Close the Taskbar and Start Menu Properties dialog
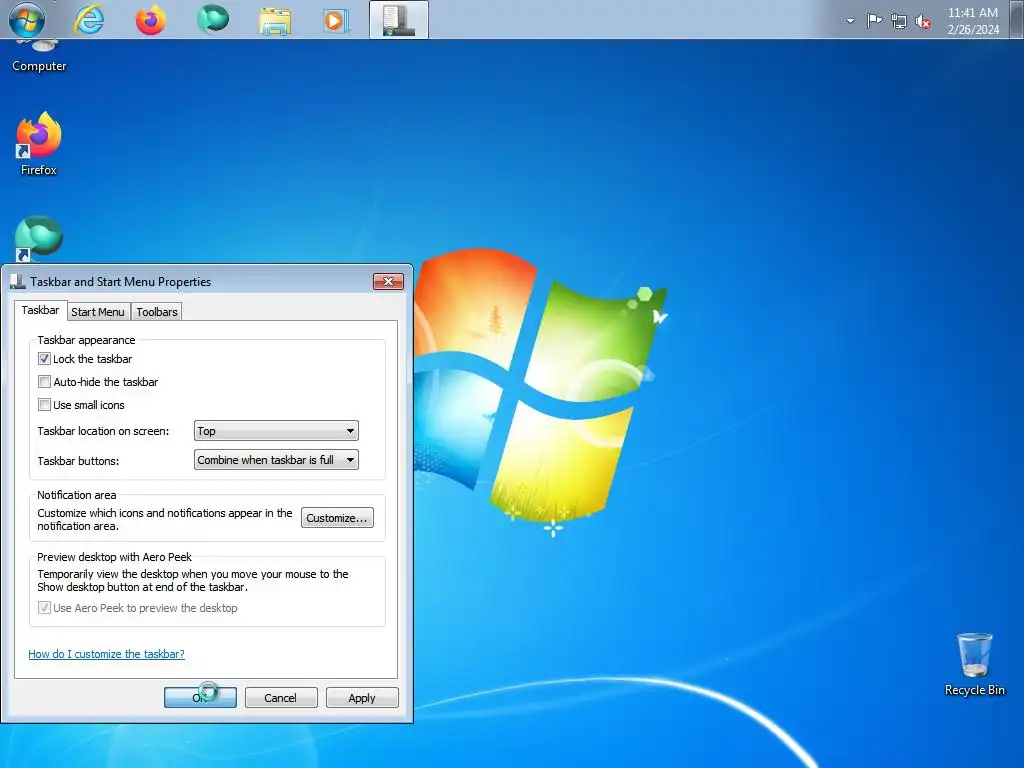The width and height of the screenshot is (1024, 768). [389, 281]
